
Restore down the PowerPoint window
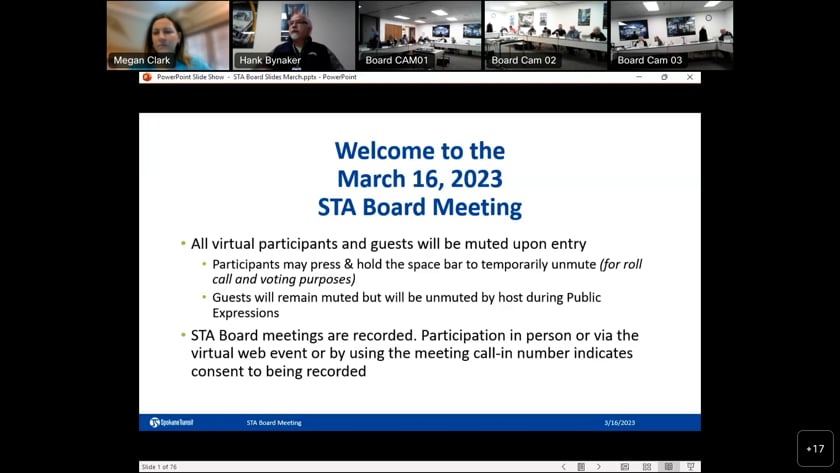(664, 77)
